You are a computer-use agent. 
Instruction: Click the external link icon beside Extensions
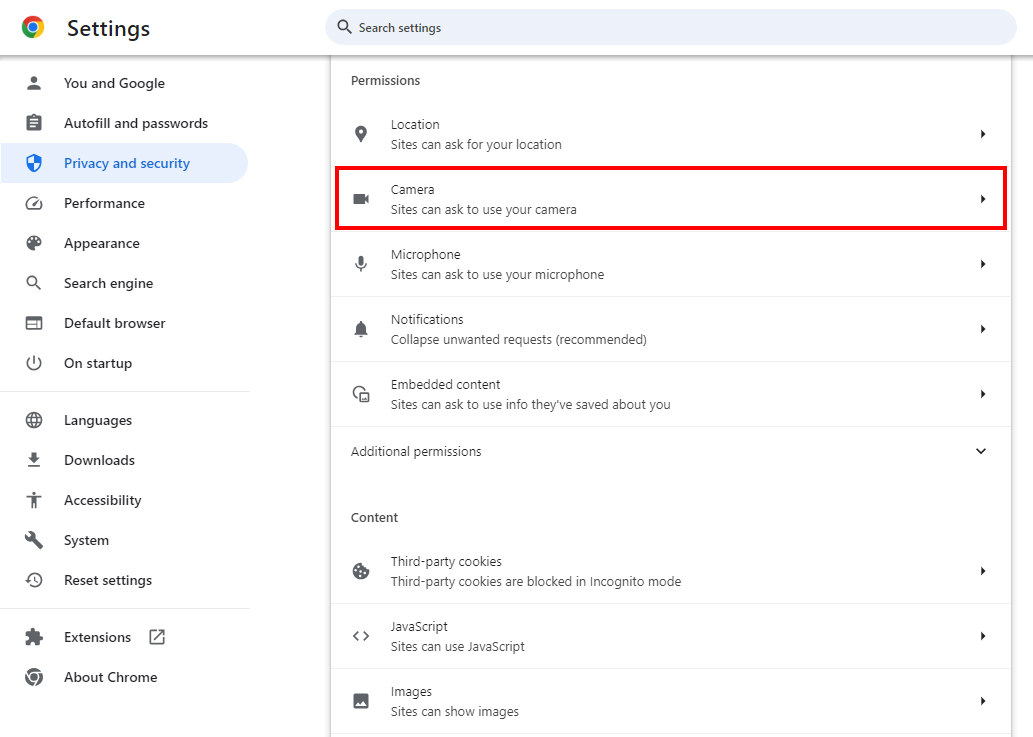(x=157, y=637)
